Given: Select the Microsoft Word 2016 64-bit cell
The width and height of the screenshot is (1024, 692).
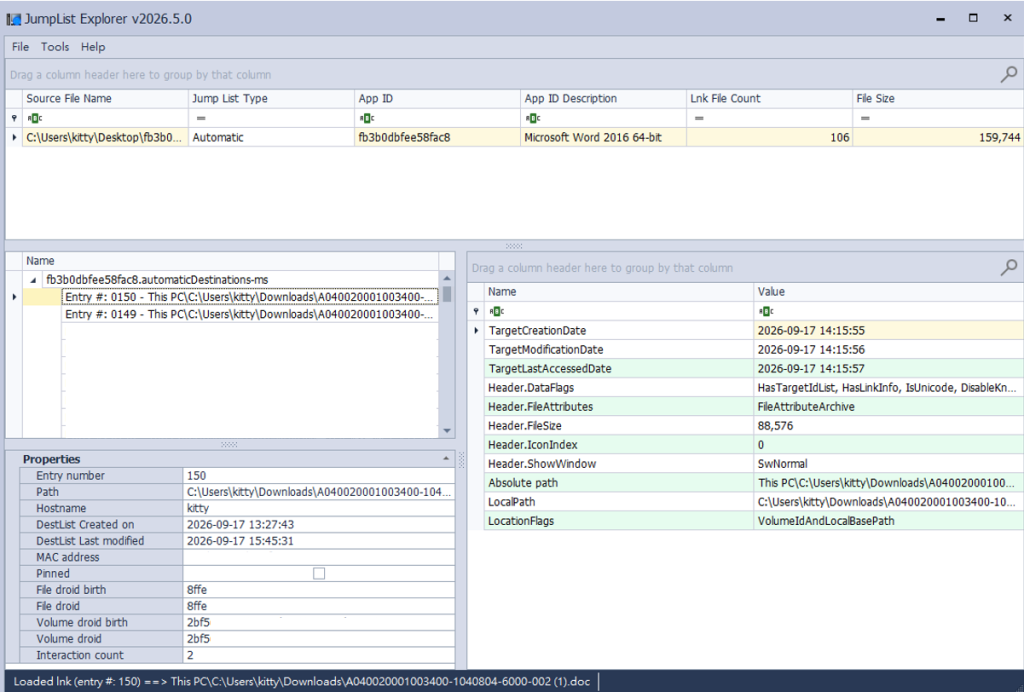Looking at the screenshot, I should pos(603,138).
